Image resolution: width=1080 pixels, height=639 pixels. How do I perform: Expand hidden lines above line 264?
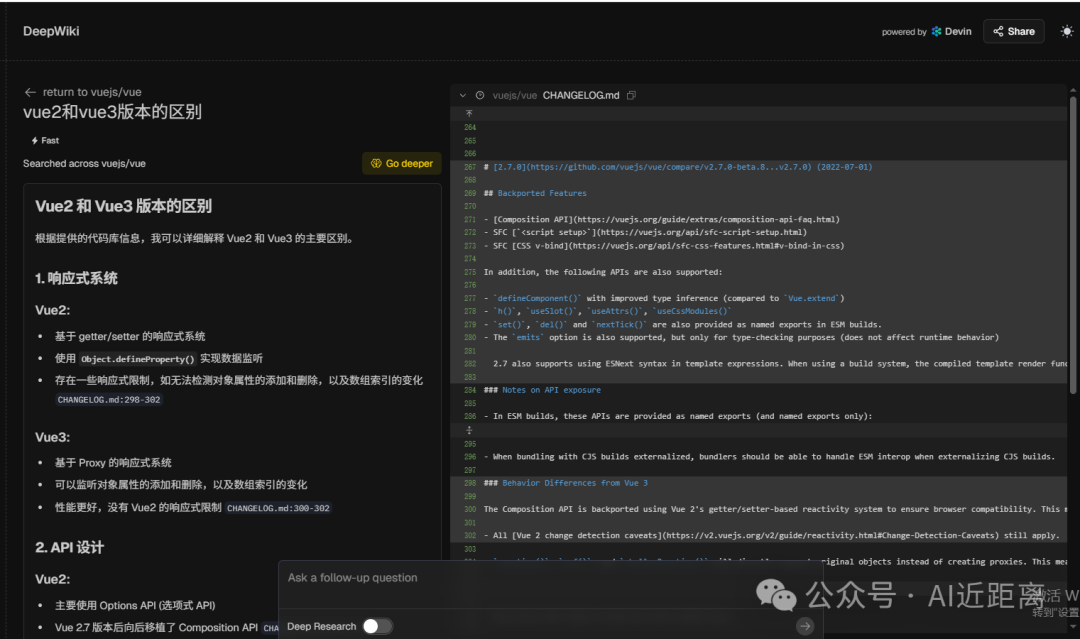click(469, 114)
